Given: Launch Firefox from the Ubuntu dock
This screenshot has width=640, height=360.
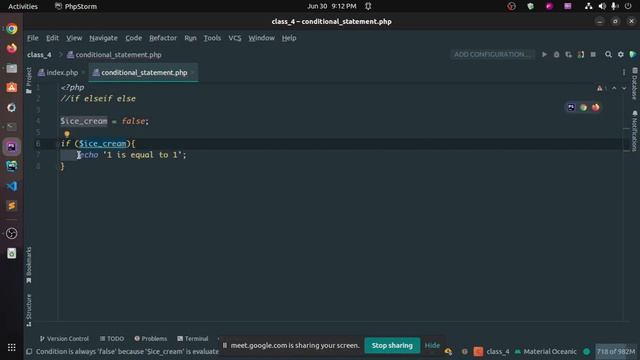Looking at the screenshot, I should 11,48.
